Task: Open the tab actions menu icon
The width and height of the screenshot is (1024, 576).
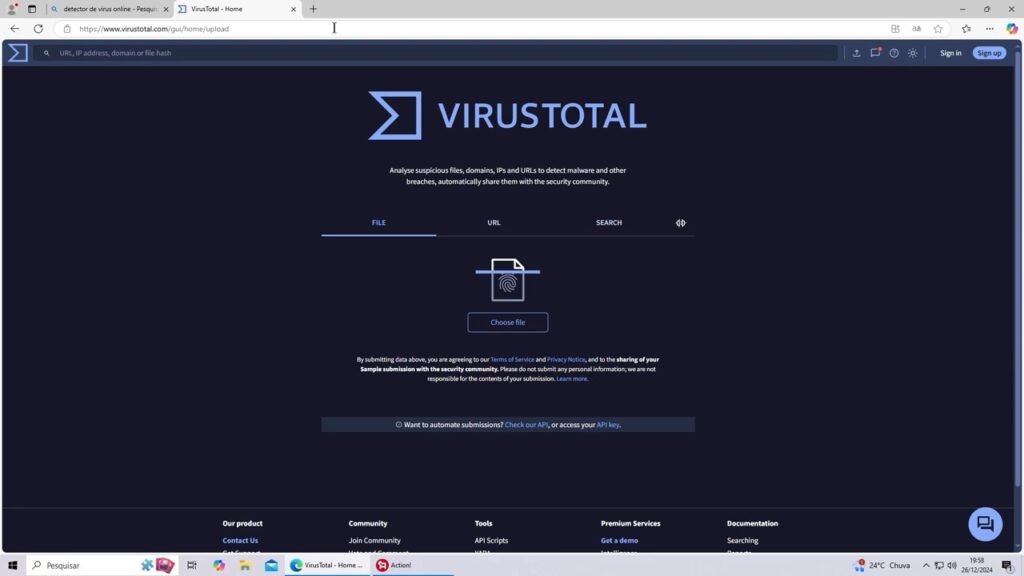Action: coord(31,9)
